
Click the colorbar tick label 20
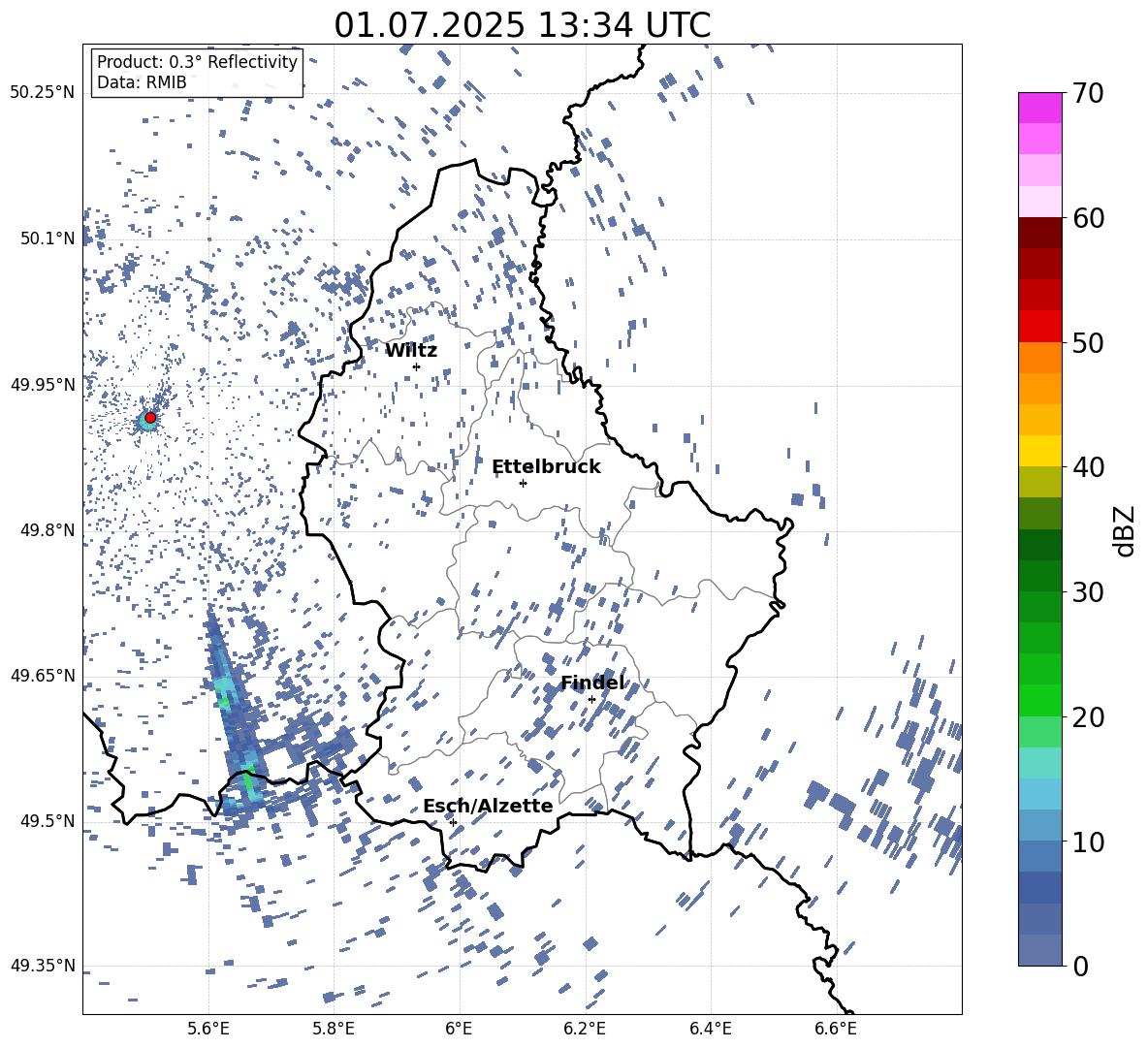[1089, 716]
